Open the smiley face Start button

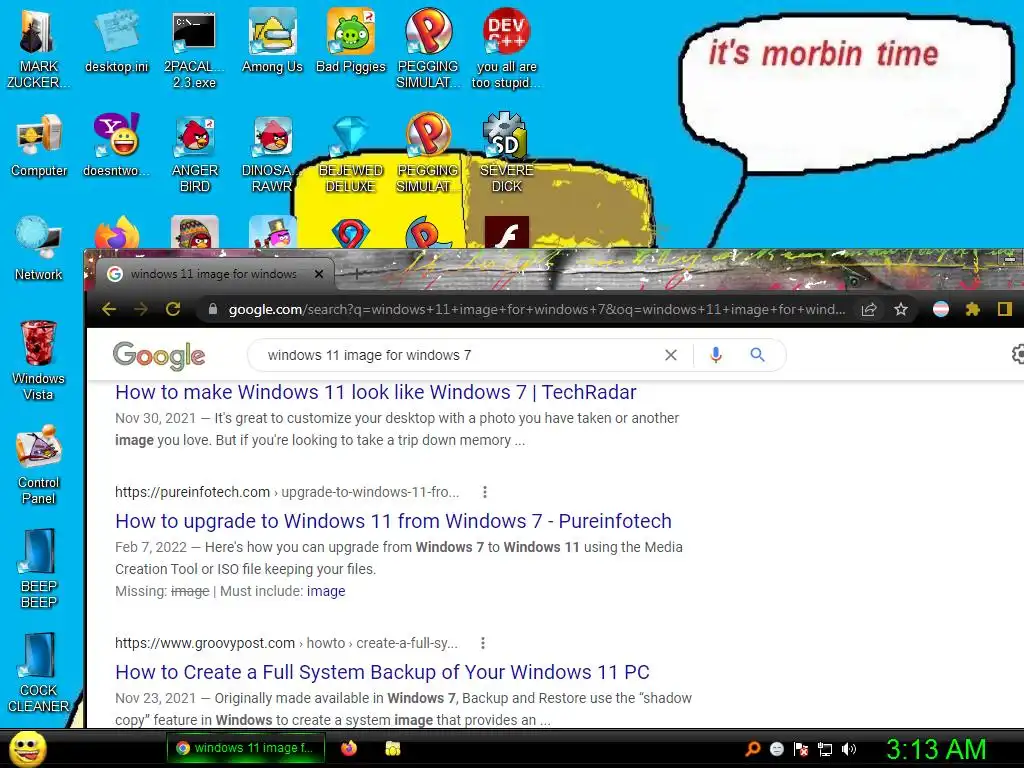28,748
